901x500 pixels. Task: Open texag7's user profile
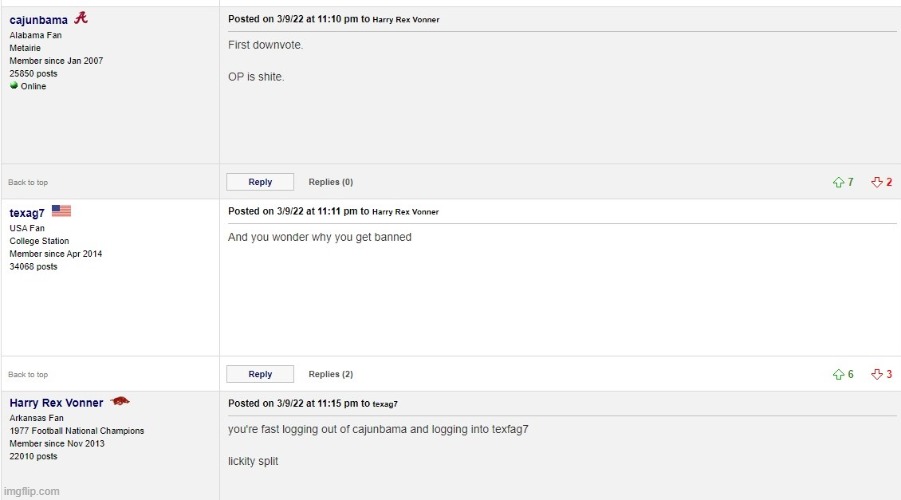(26, 213)
